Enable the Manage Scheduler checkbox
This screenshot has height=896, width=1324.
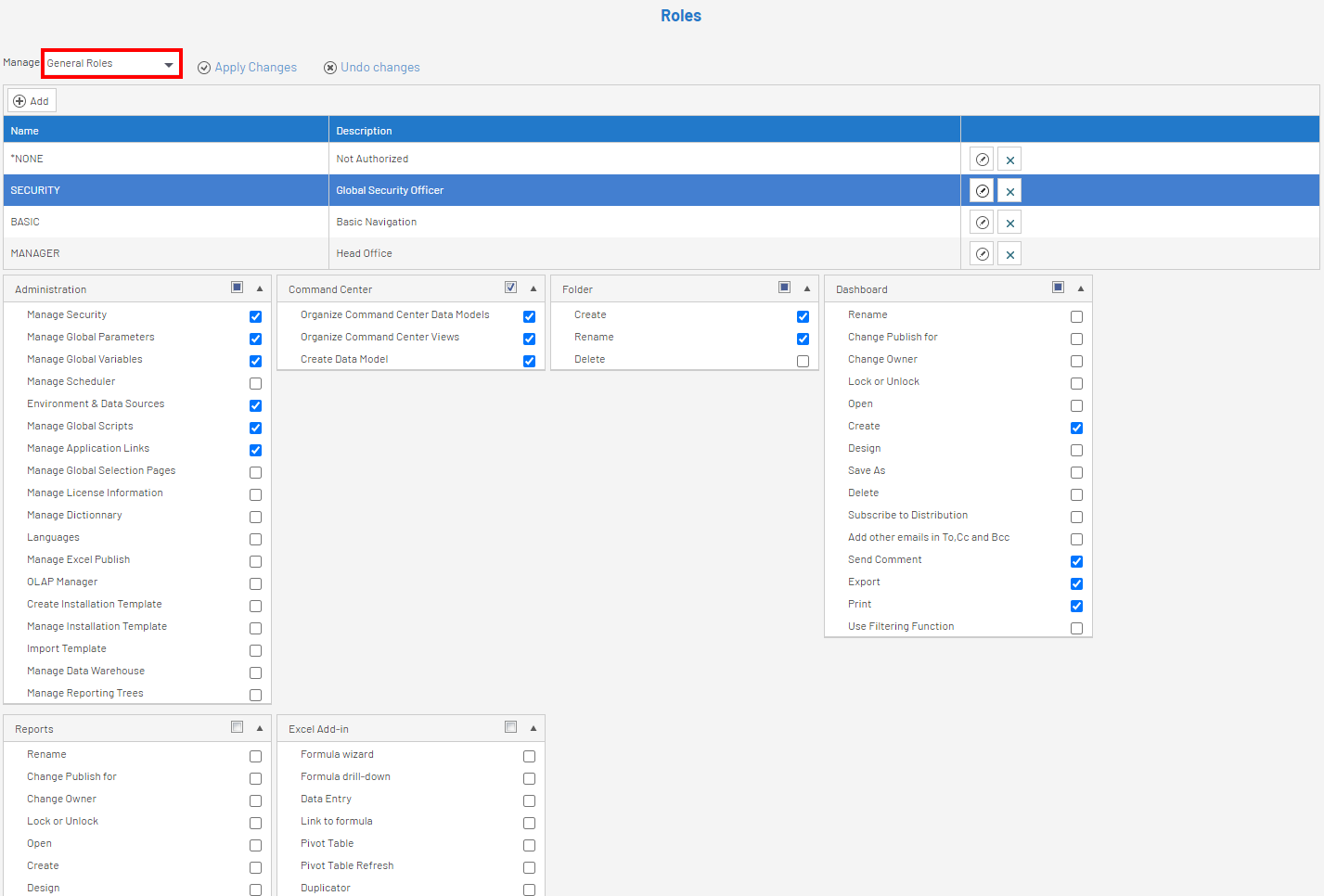pyautogui.click(x=255, y=383)
